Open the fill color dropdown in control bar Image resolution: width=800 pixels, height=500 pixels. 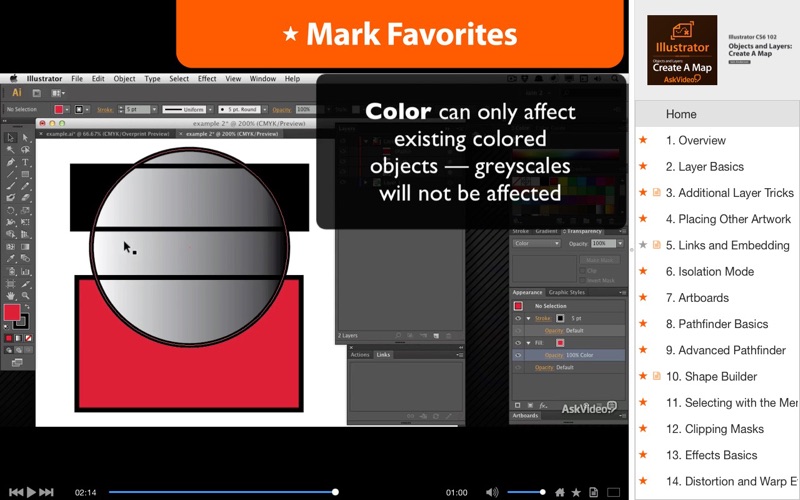point(67,109)
